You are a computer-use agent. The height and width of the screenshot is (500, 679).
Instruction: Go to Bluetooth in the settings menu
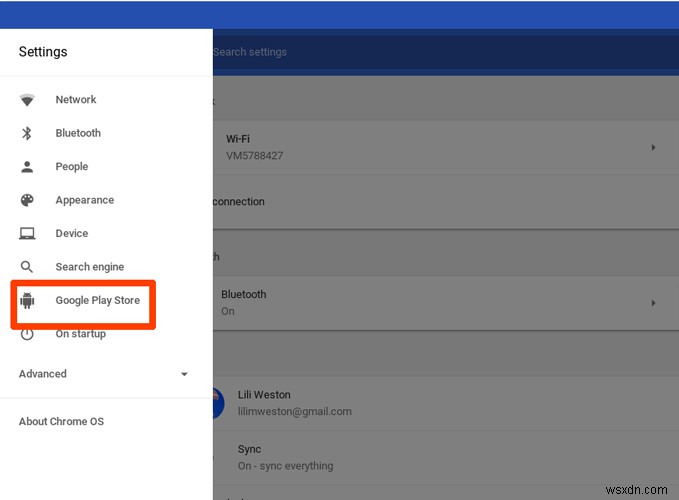tap(78, 133)
